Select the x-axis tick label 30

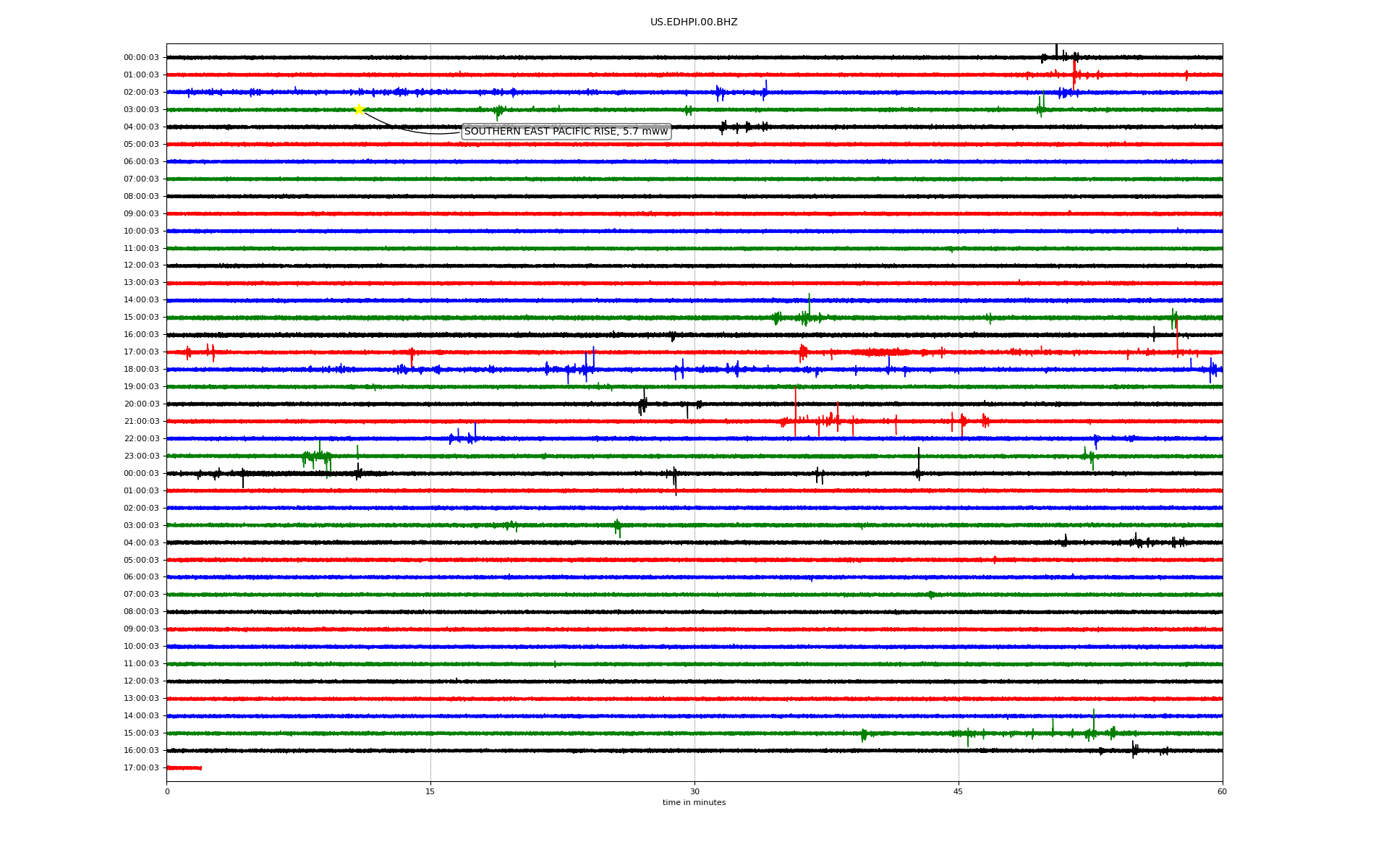[694, 791]
